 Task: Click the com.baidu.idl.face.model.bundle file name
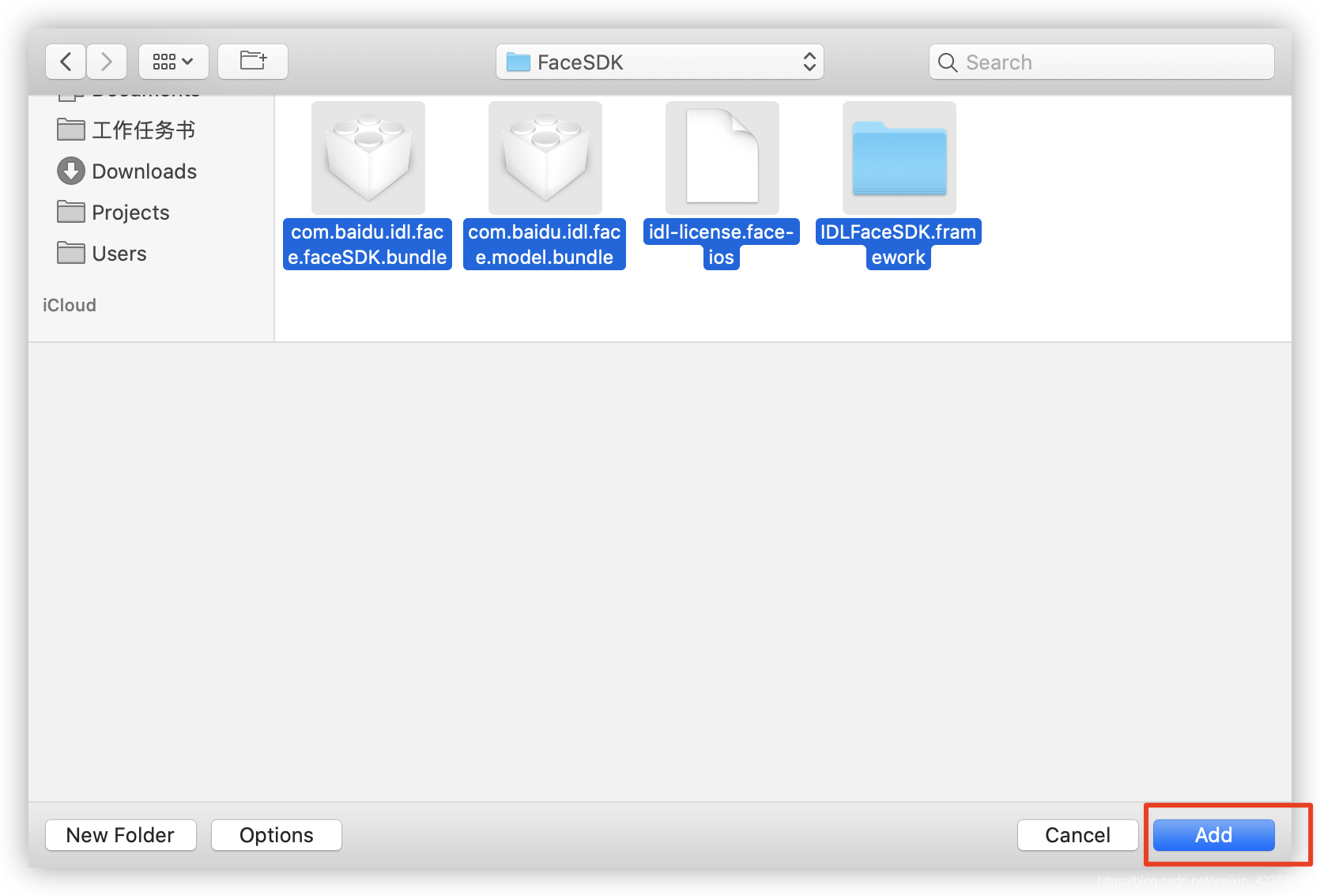[x=545, y=244]
